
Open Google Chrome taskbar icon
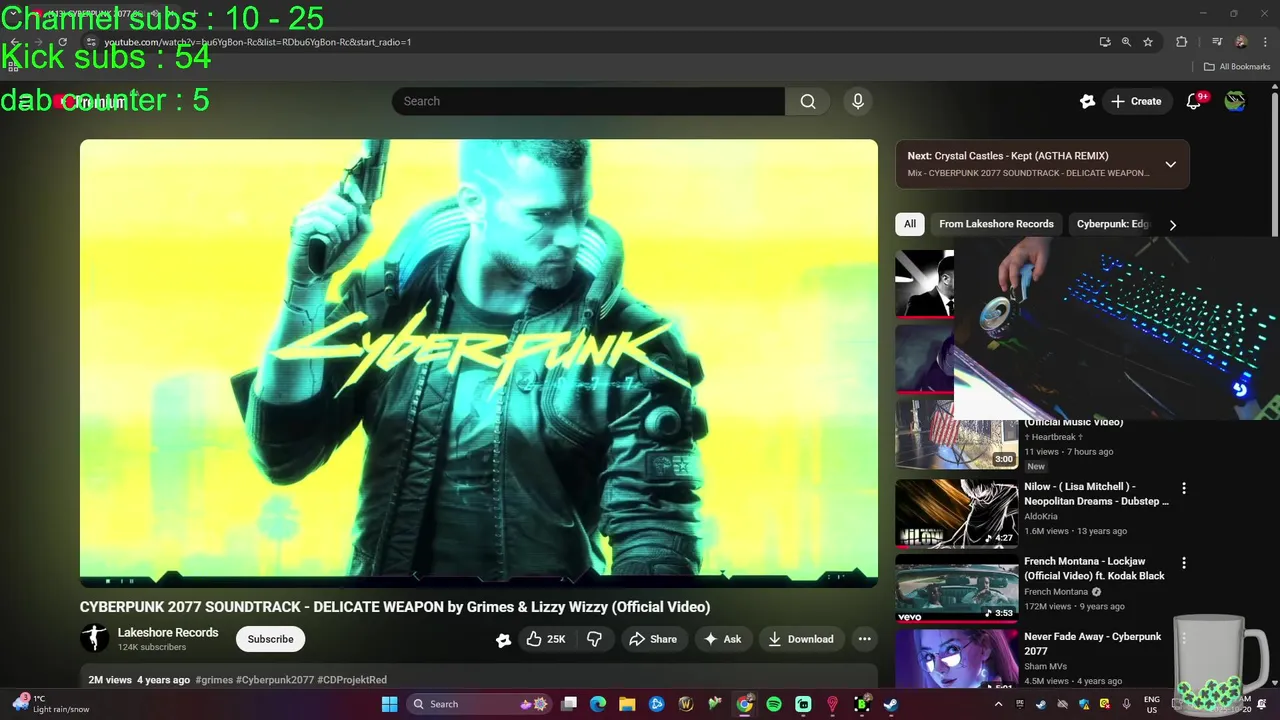coord(745,704)
